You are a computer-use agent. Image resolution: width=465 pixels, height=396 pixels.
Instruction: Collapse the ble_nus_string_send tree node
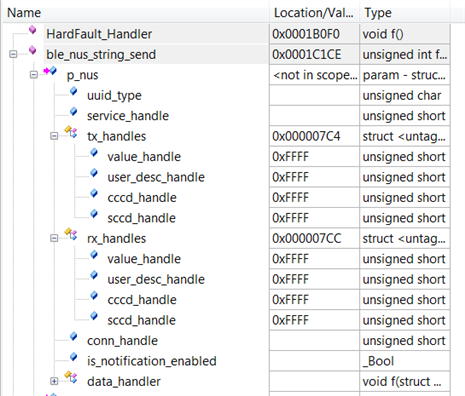pos(13,54)
